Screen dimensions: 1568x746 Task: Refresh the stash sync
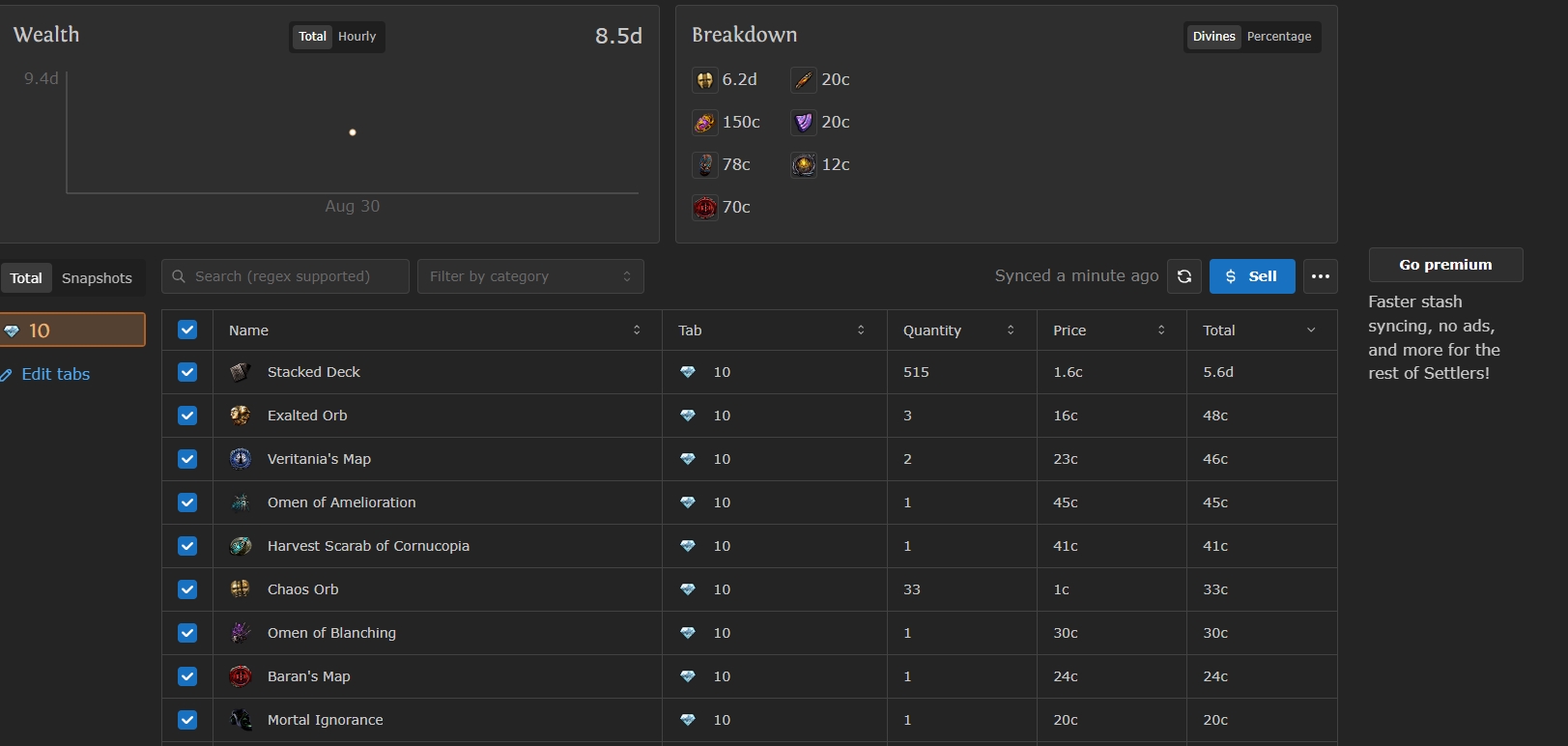pyautogui.click(x=1184, y=276)
